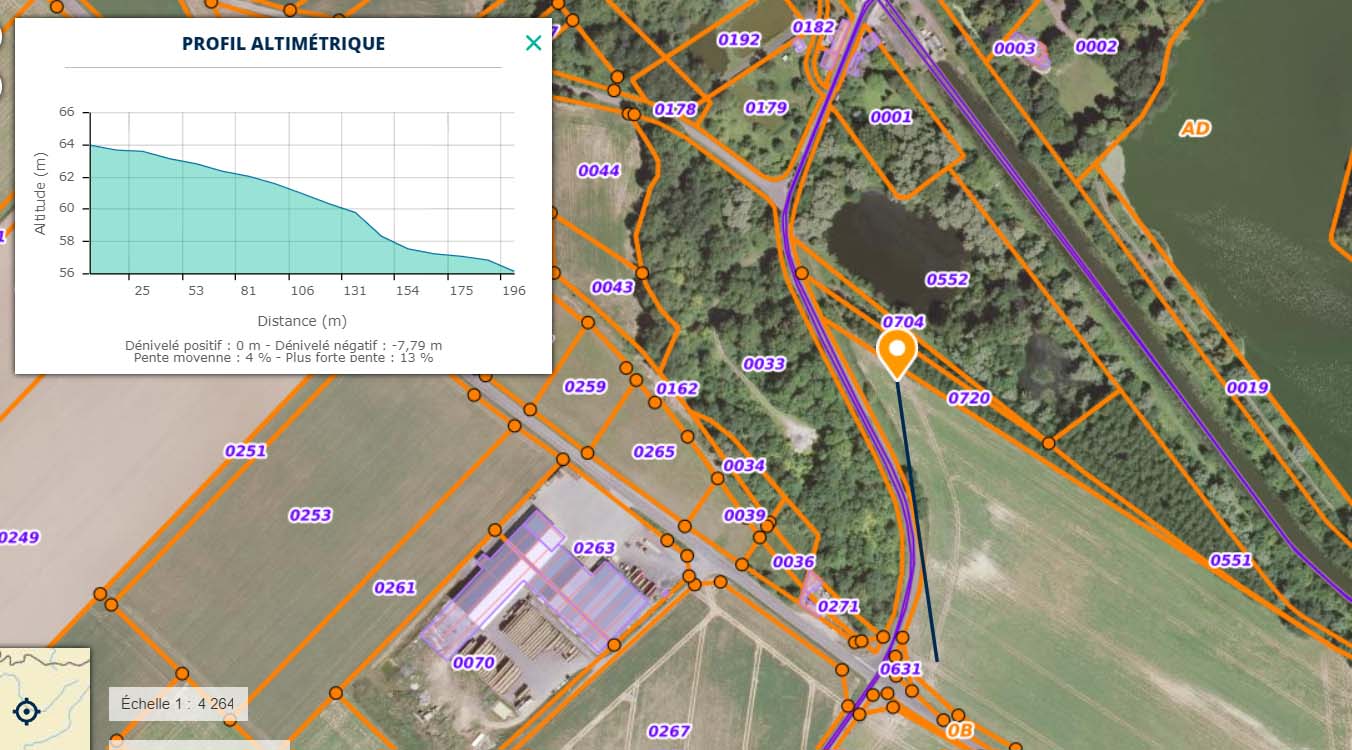Click the OB cadastral section label
The image size is (1352, 750).
click(x=959, y=730)
